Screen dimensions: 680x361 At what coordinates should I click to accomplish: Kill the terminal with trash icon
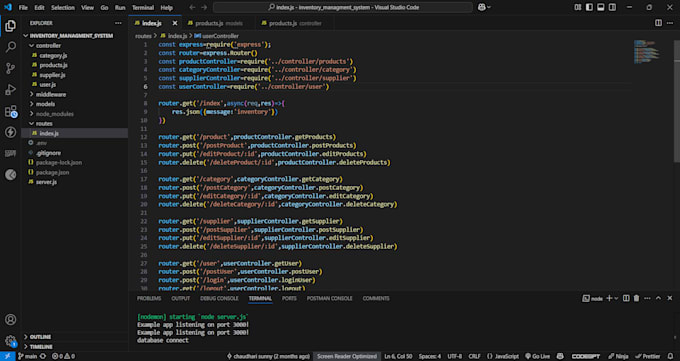click(x=636, y=298)
